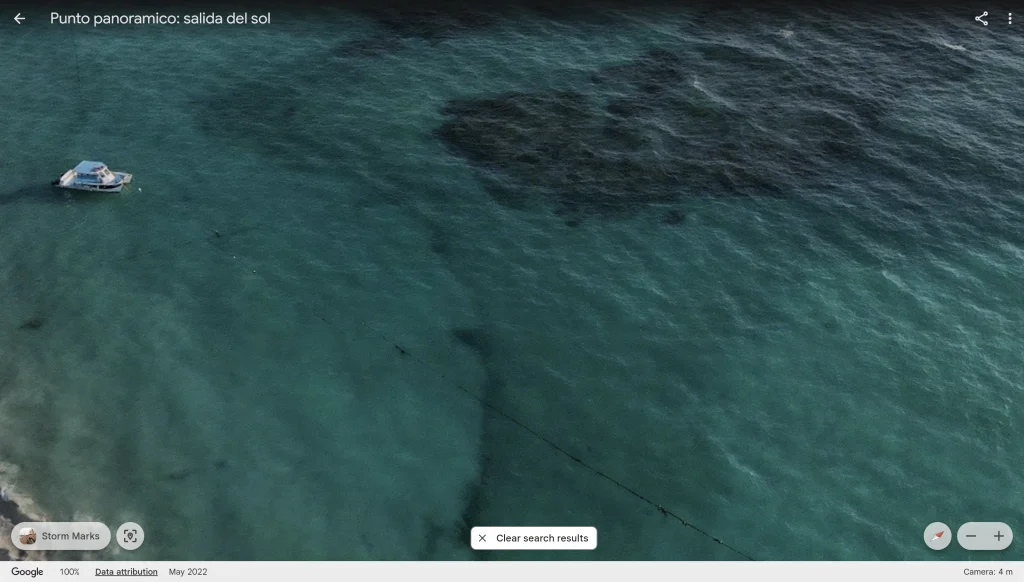Open the three-dot more options menu
1024x582 pixels.
click(1010, 19)
